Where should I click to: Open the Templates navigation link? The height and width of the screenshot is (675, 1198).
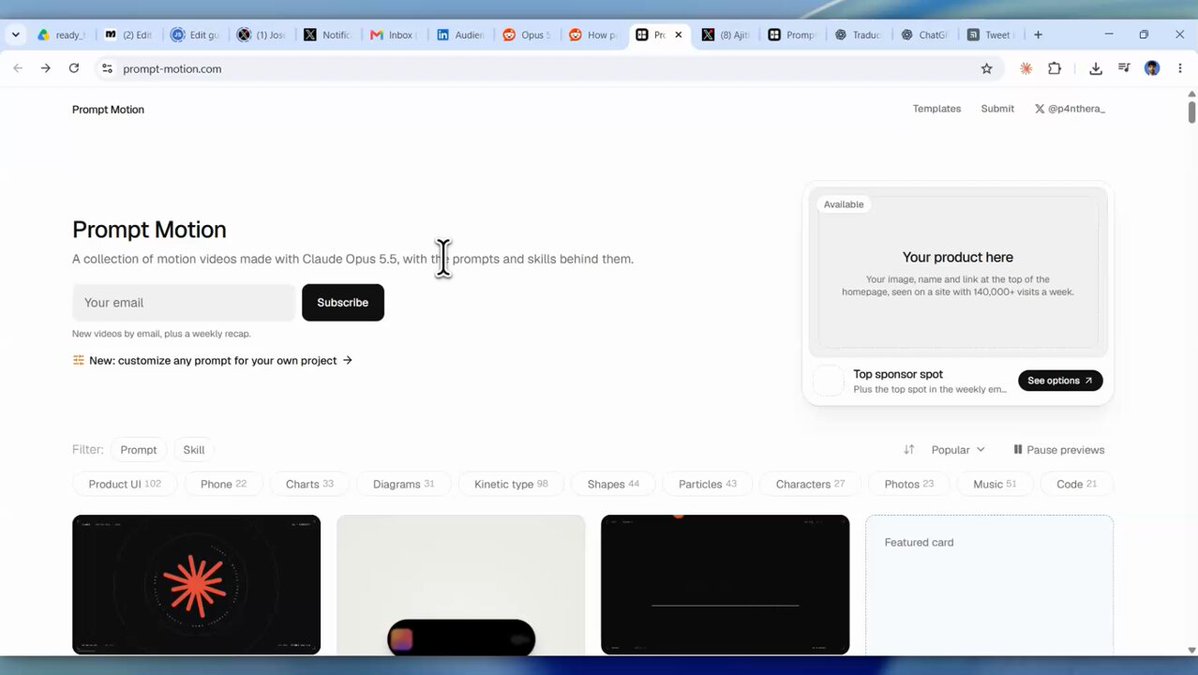(x=936, y=109)
